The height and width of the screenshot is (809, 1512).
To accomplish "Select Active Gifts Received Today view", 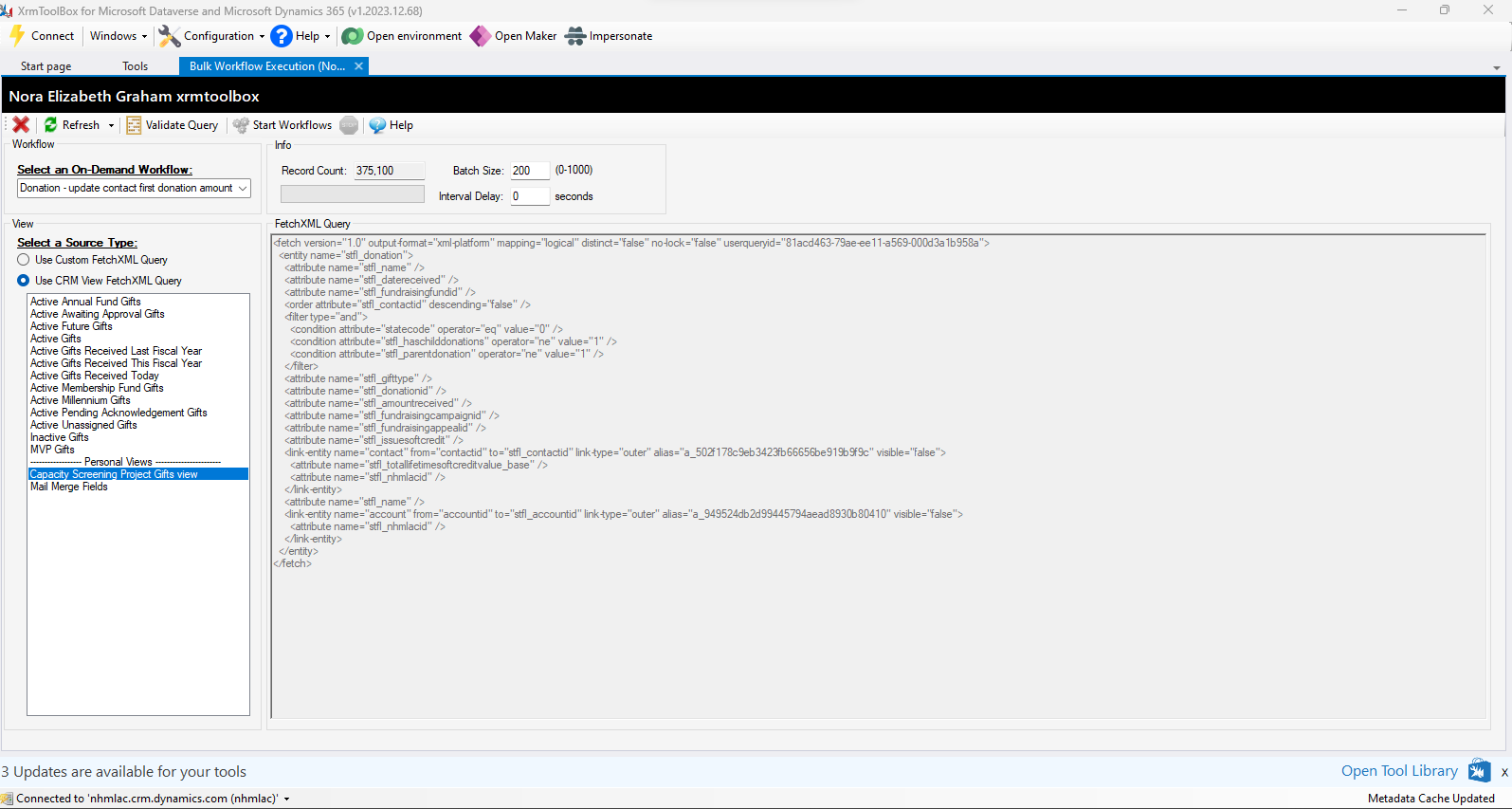I will pos(95,376).
